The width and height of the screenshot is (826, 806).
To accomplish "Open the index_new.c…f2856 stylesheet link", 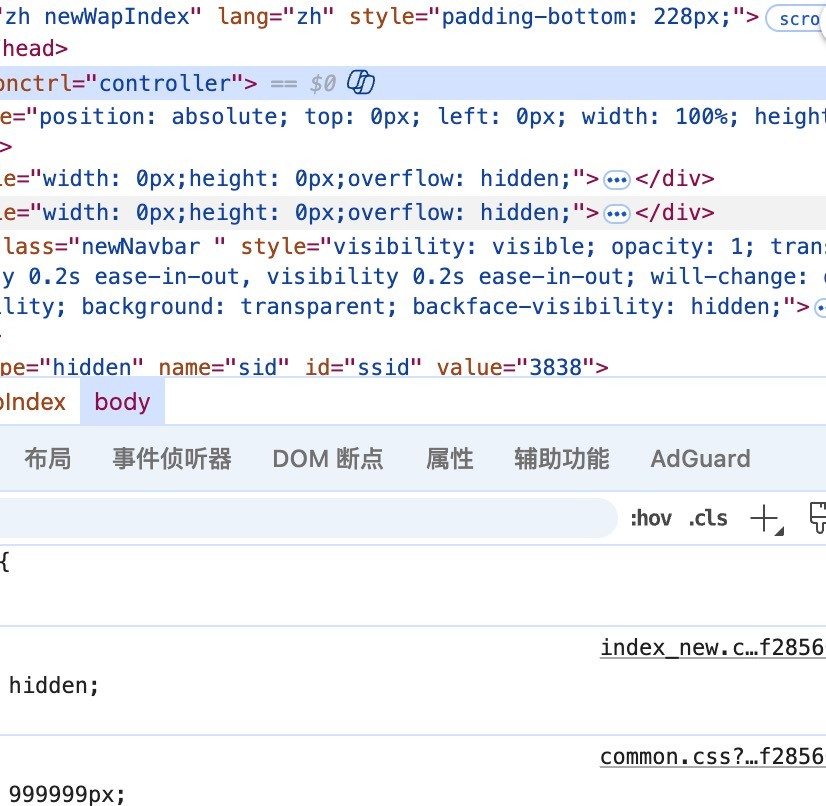I will 712,648.
